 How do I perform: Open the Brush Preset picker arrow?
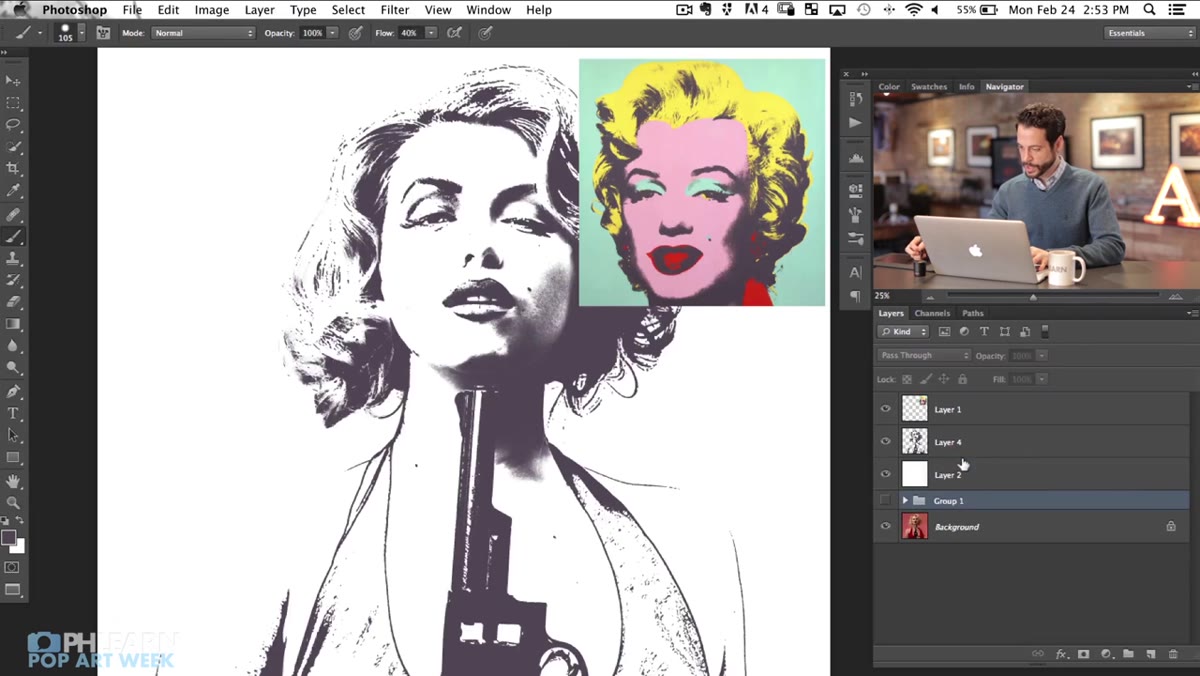82,33
